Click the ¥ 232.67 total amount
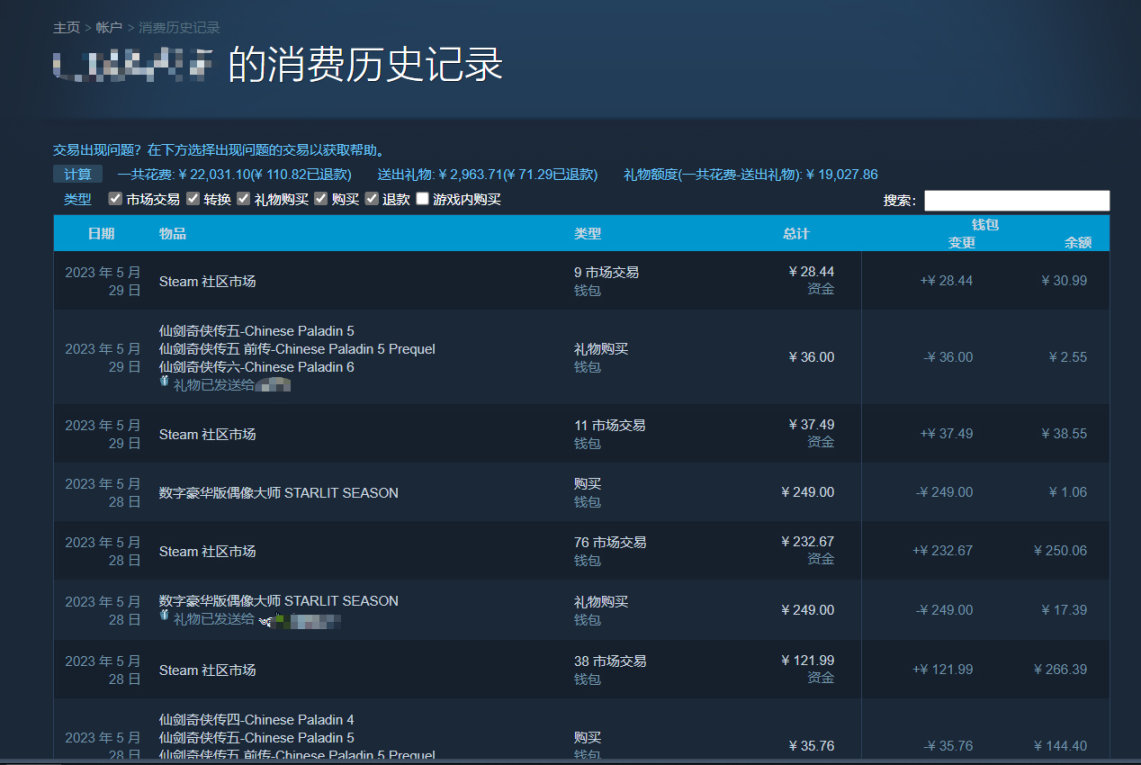1141x765 pixels. pos(807,542)
